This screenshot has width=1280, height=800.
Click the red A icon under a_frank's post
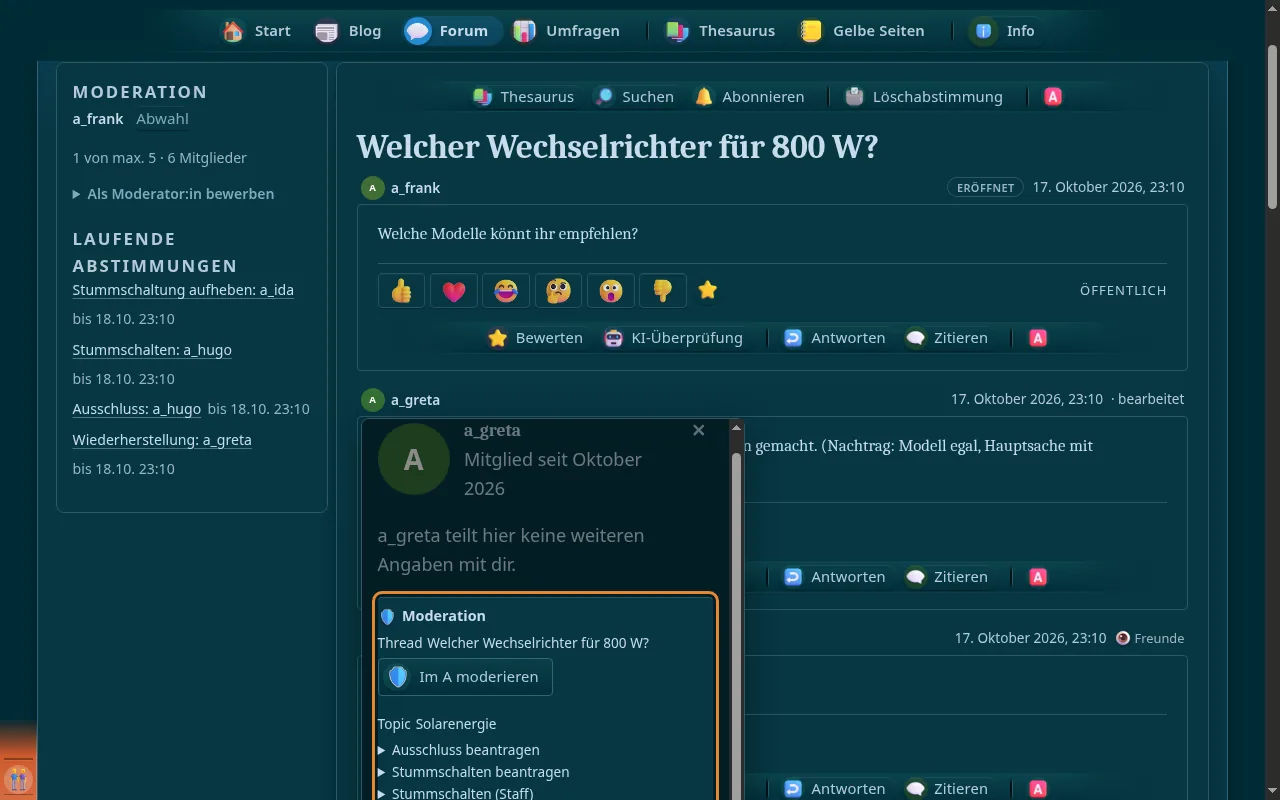(x=1038, y=338)
